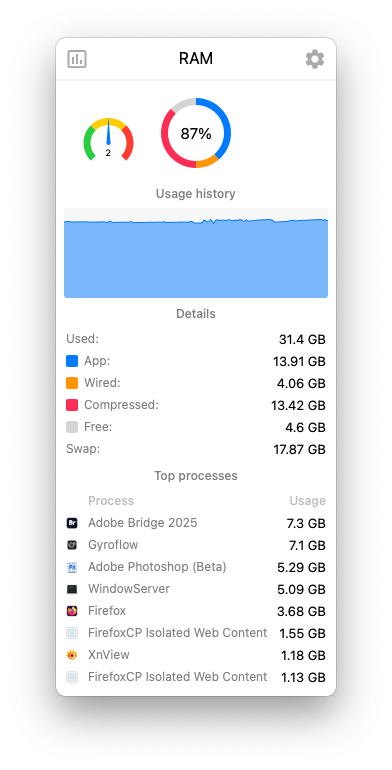392x770 pixels.
Task: Select the 1.13 GB FirefoxCP Isolated Web Content row
Action: coord(196,677)
